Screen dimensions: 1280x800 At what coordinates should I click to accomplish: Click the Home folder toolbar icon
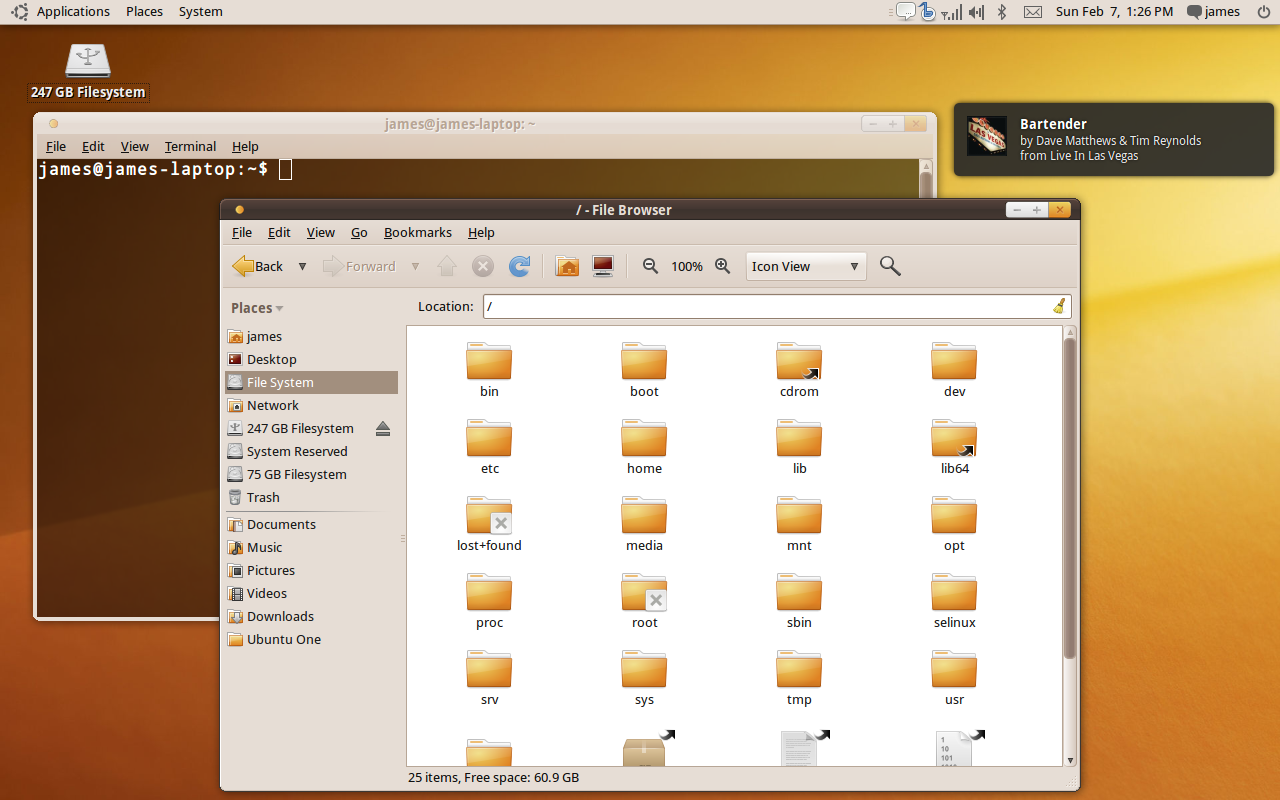click(567, 266)
